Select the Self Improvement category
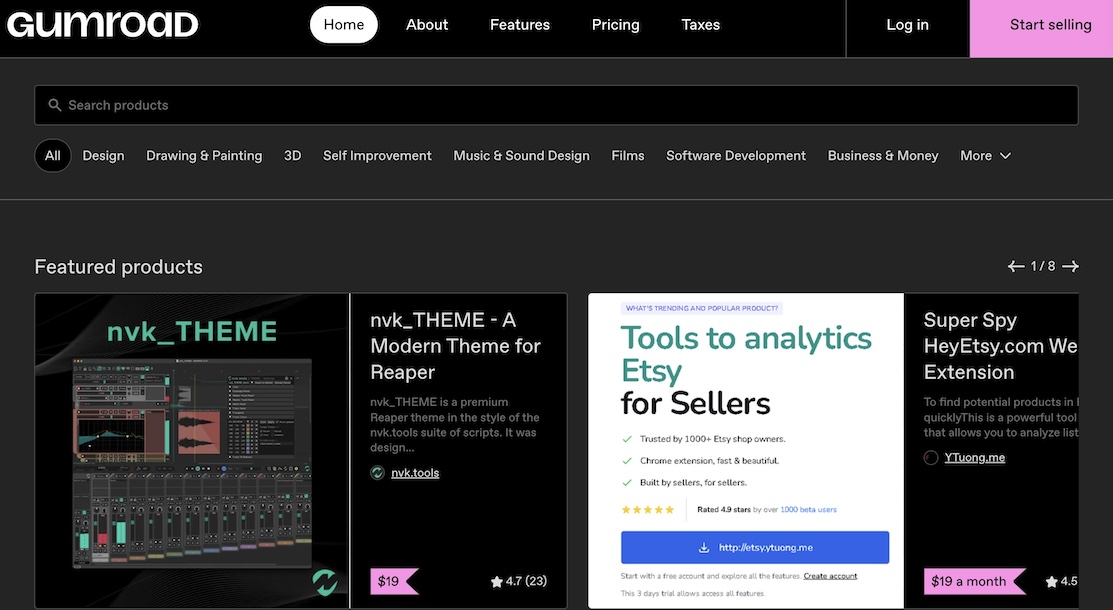Viewport: 1113px width, 610px height. pyautogui.click(x=377, y=156)
